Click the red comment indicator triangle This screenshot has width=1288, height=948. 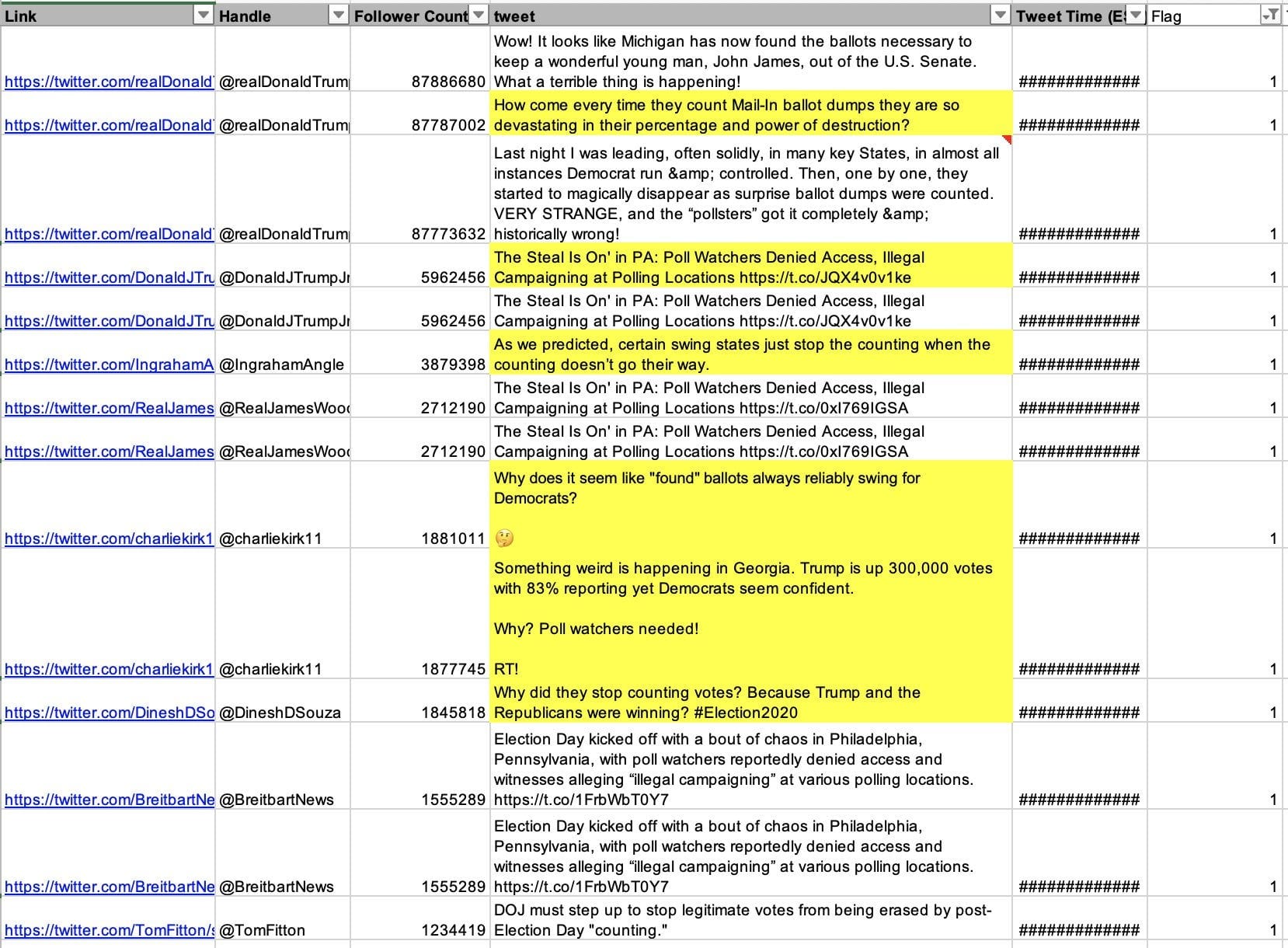(x=1007, y=140)
